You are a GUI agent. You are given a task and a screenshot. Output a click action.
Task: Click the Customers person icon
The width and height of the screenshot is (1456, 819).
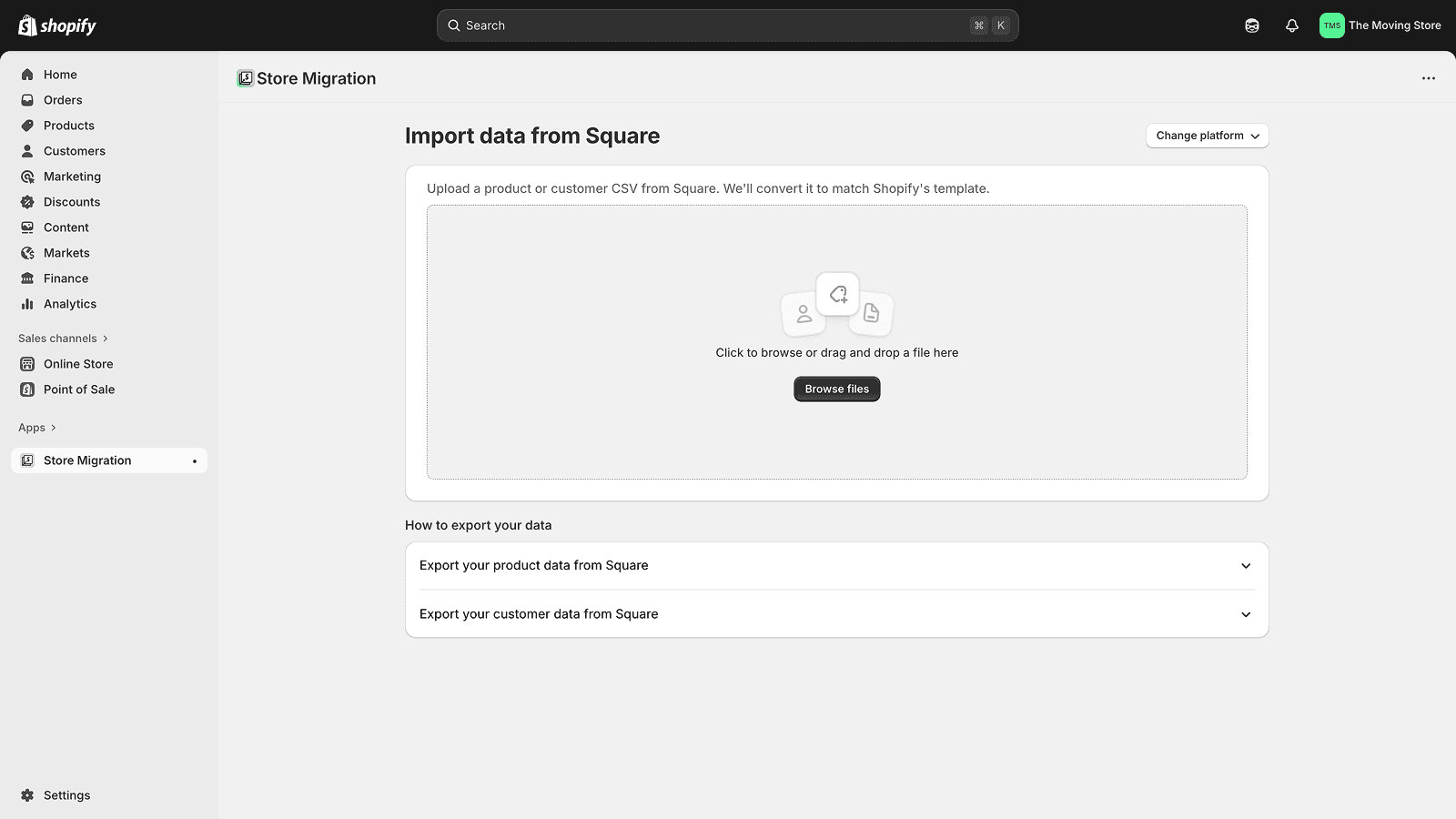[x=27, y=151]
